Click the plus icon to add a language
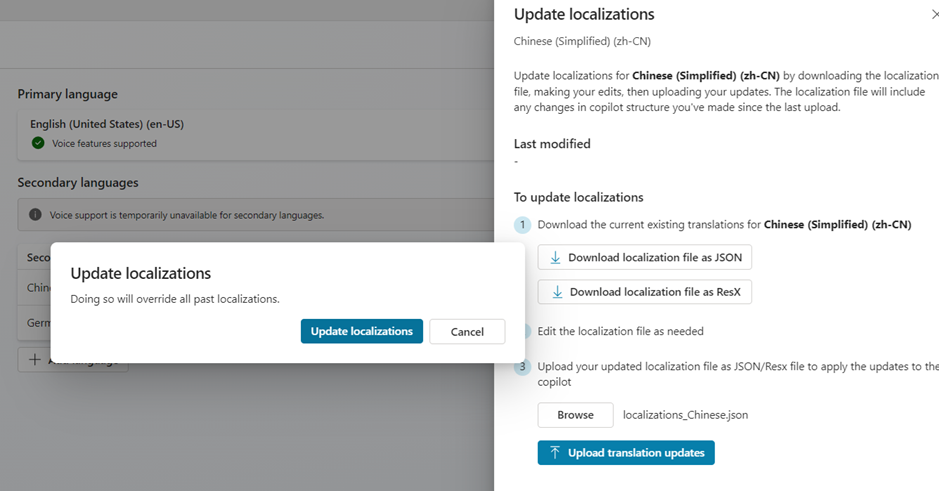939x491 pixels. point(35,360)
